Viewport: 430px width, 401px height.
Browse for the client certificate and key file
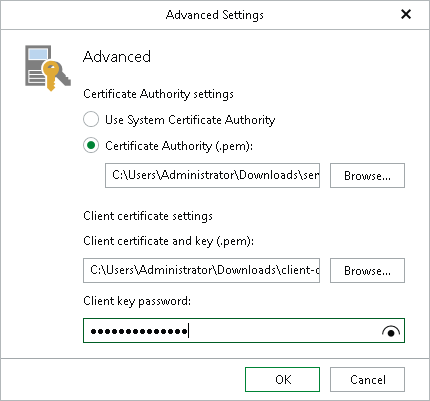point(367,270)
